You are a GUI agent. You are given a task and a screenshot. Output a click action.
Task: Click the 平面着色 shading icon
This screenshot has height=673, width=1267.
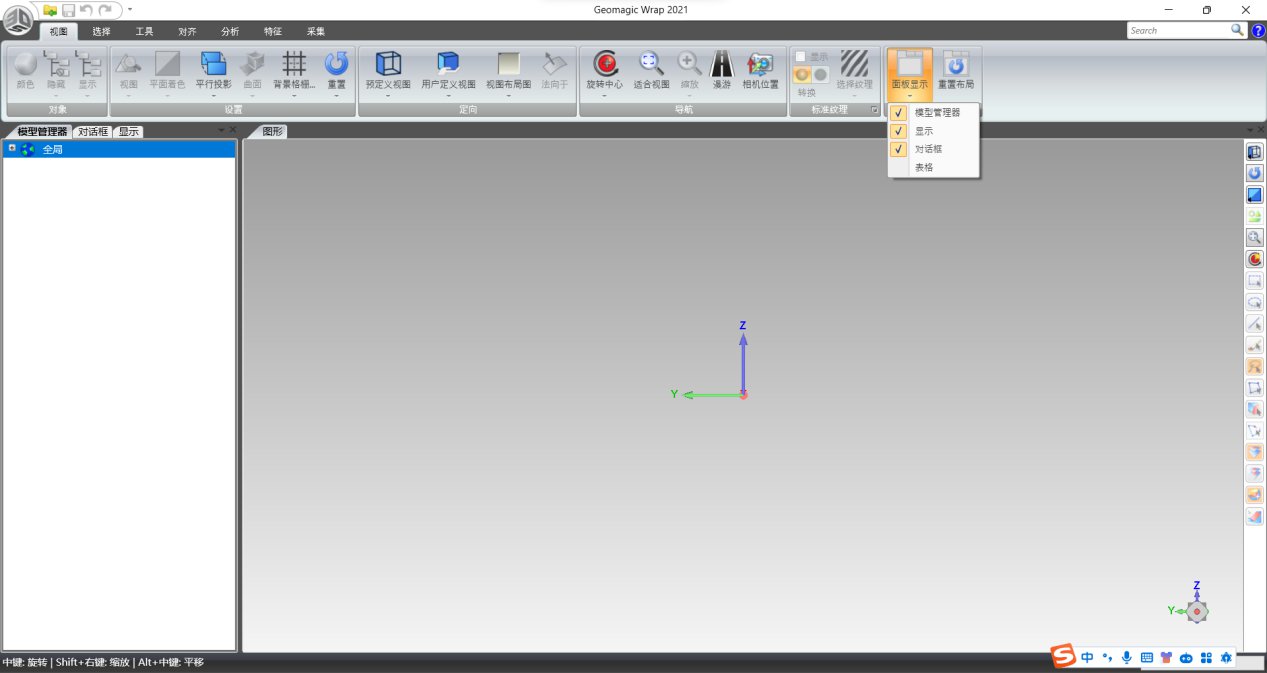point(167,65)
